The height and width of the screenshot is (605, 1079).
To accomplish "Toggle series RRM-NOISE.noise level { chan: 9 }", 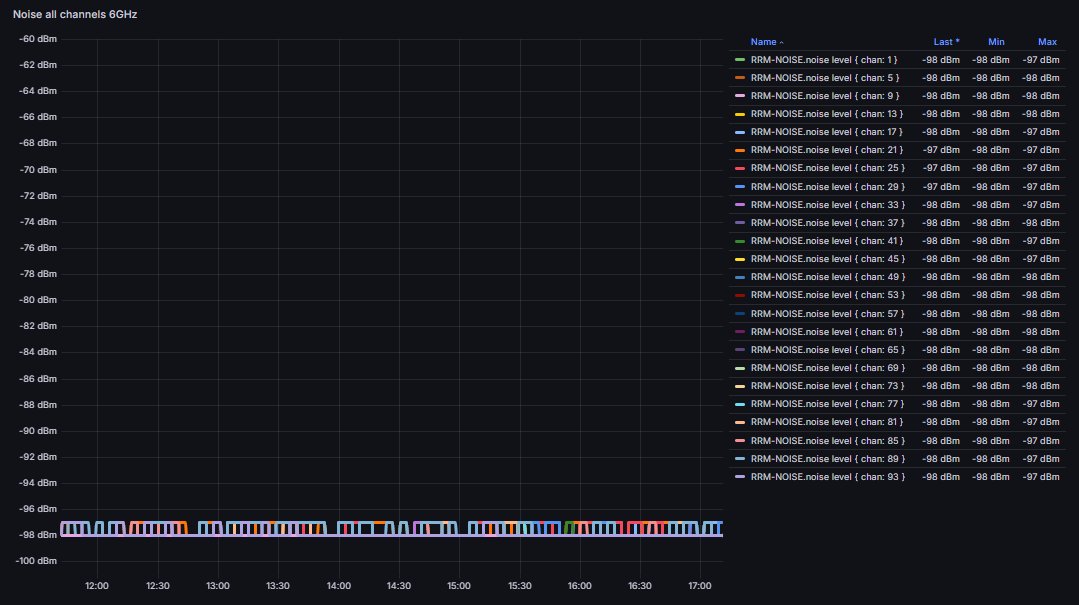I will (824, 96).
